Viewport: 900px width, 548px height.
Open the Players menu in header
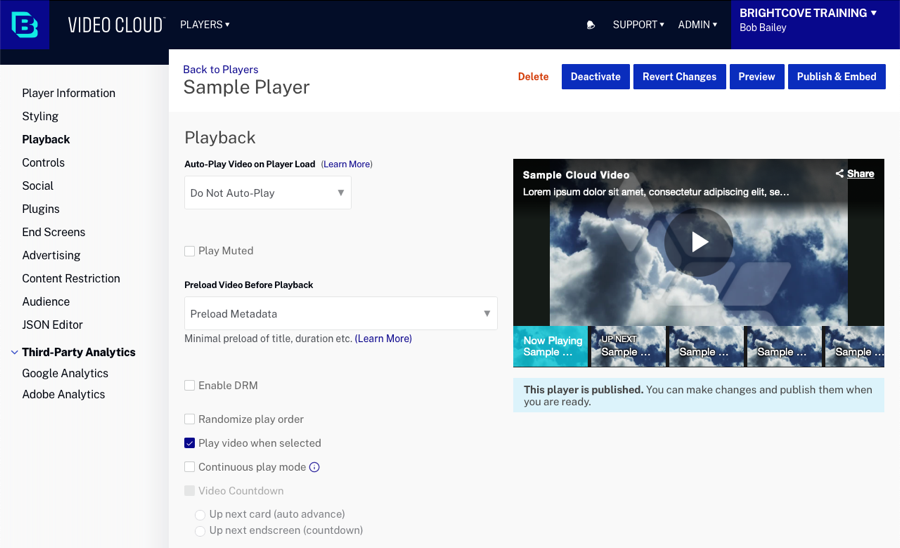[205, 25]
